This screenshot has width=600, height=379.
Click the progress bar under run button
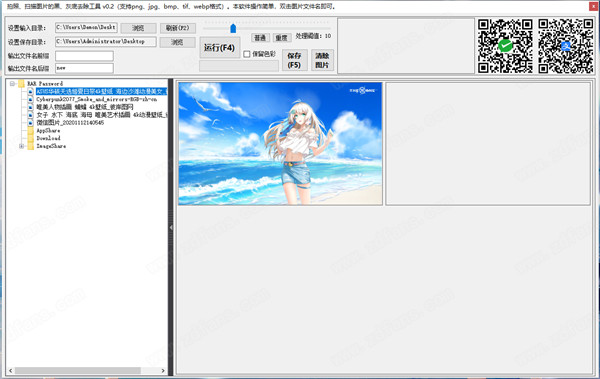[x=239, y=66]
